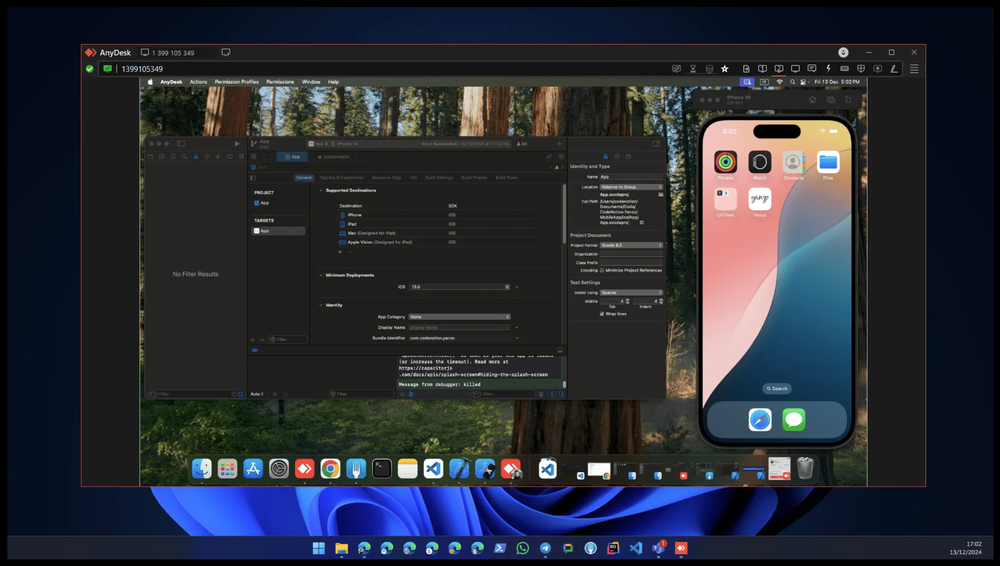This screenshot has width=1000, height=566.
Task: Open the AnyDesk hamburger main menu
Action: coord(914,69)
